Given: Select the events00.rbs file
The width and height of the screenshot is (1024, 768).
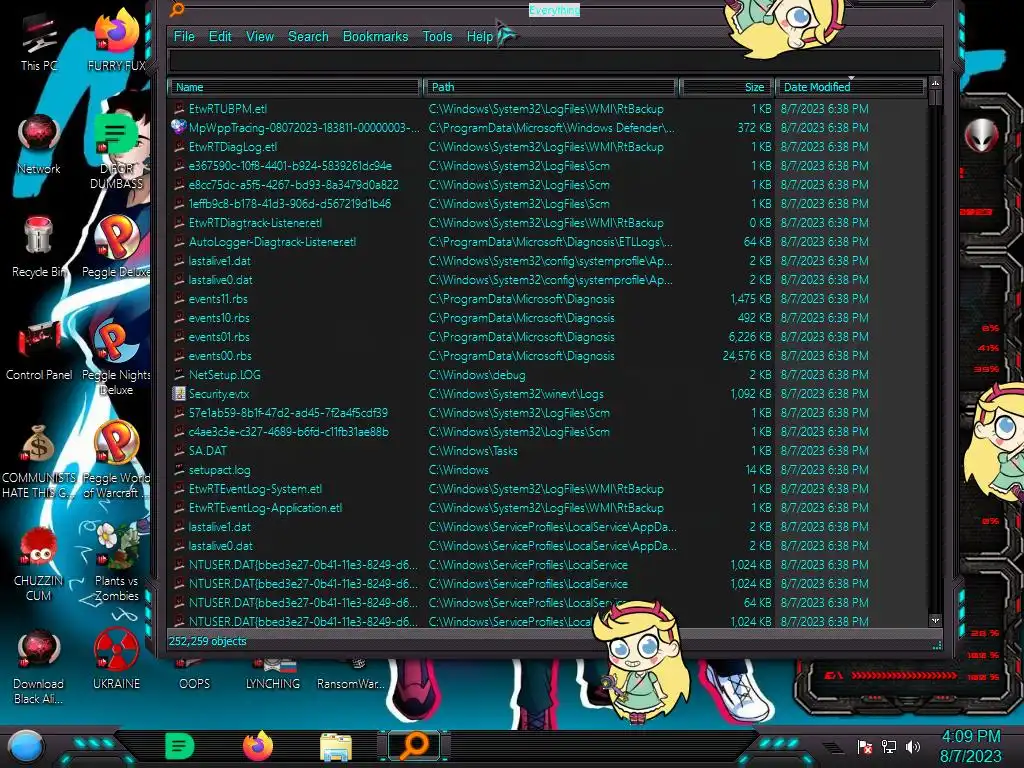Looking at the screenshot, I should 220,356.
